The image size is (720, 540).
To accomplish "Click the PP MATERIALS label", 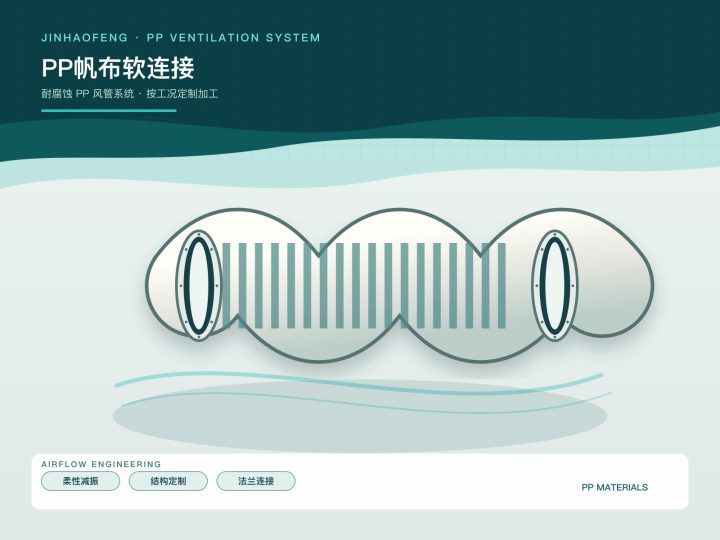I will pyautogui.click(x=614, y=487).
